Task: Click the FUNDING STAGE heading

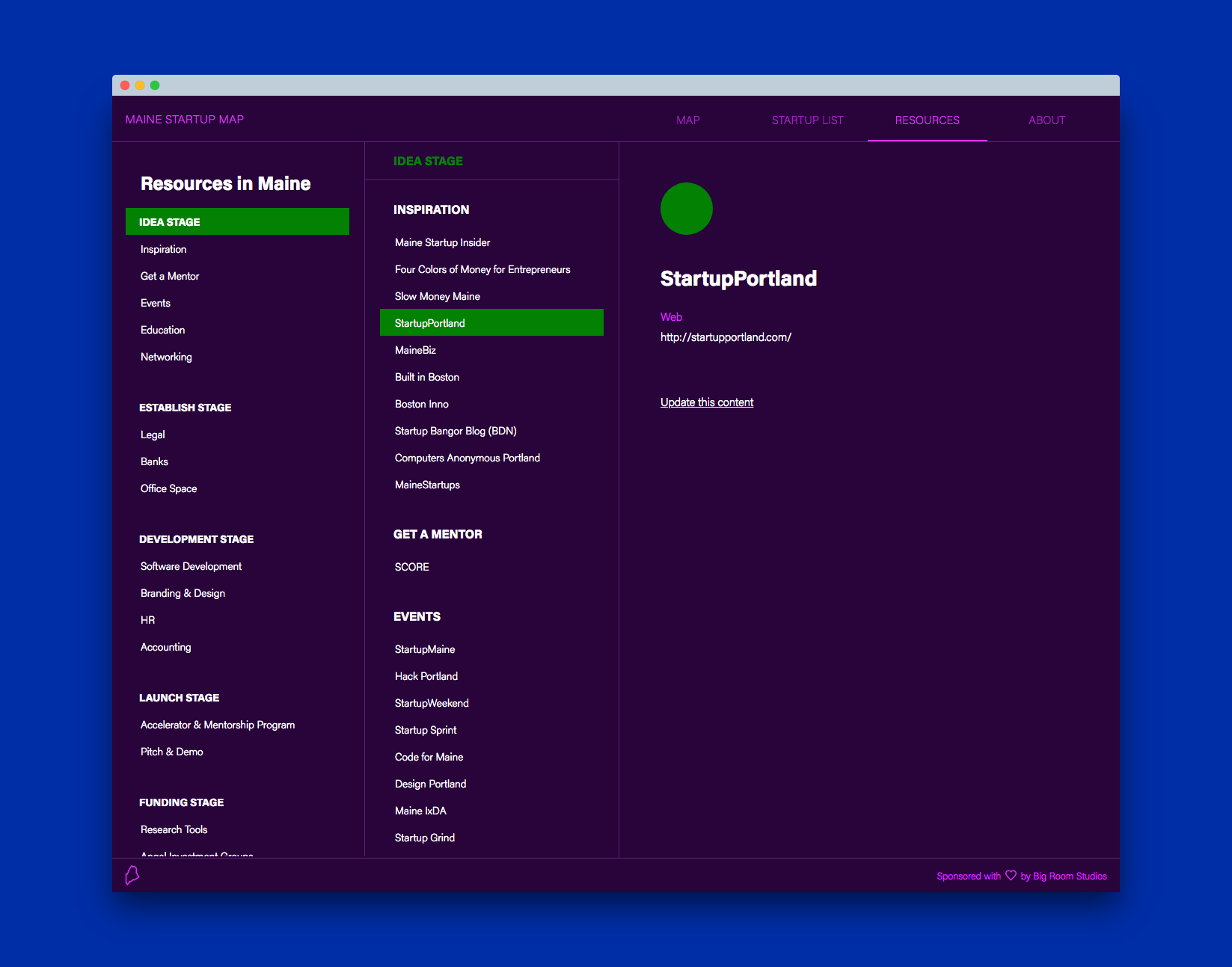Action: point(182,802)
